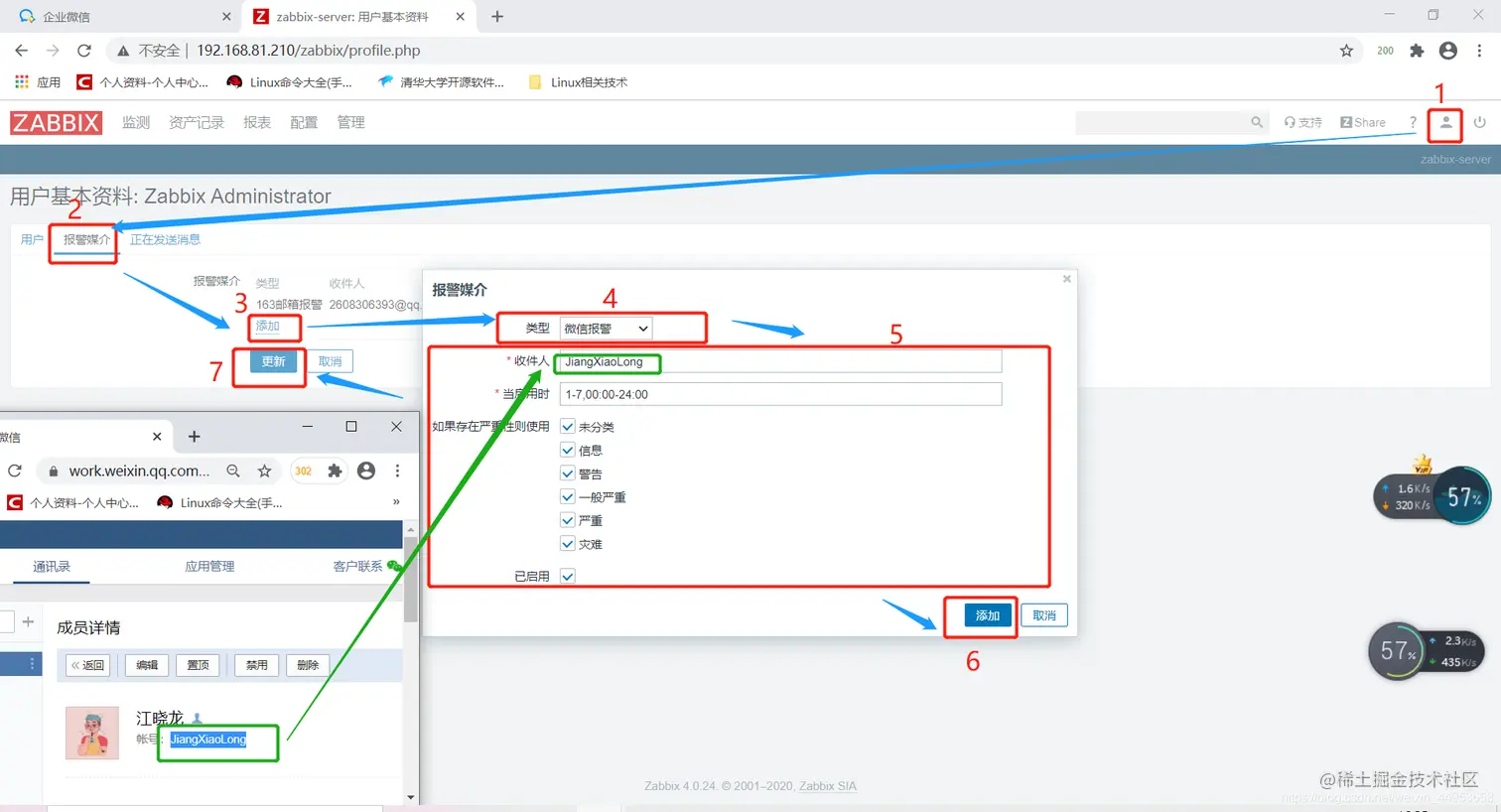Open the Zabbix SIA footer link
This screenshot has height=812, width=1501.
[x=828, y=785]
